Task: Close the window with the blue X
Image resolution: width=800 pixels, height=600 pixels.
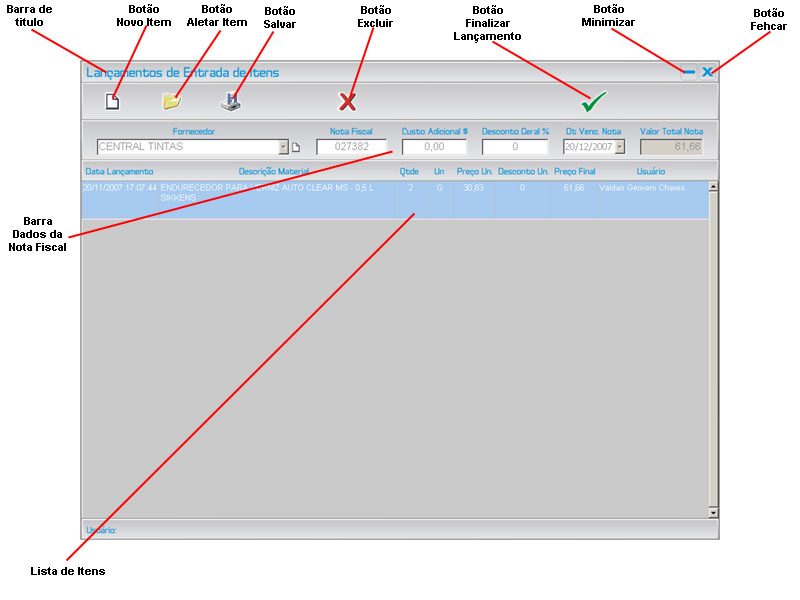Action: [x=707, y=72]
